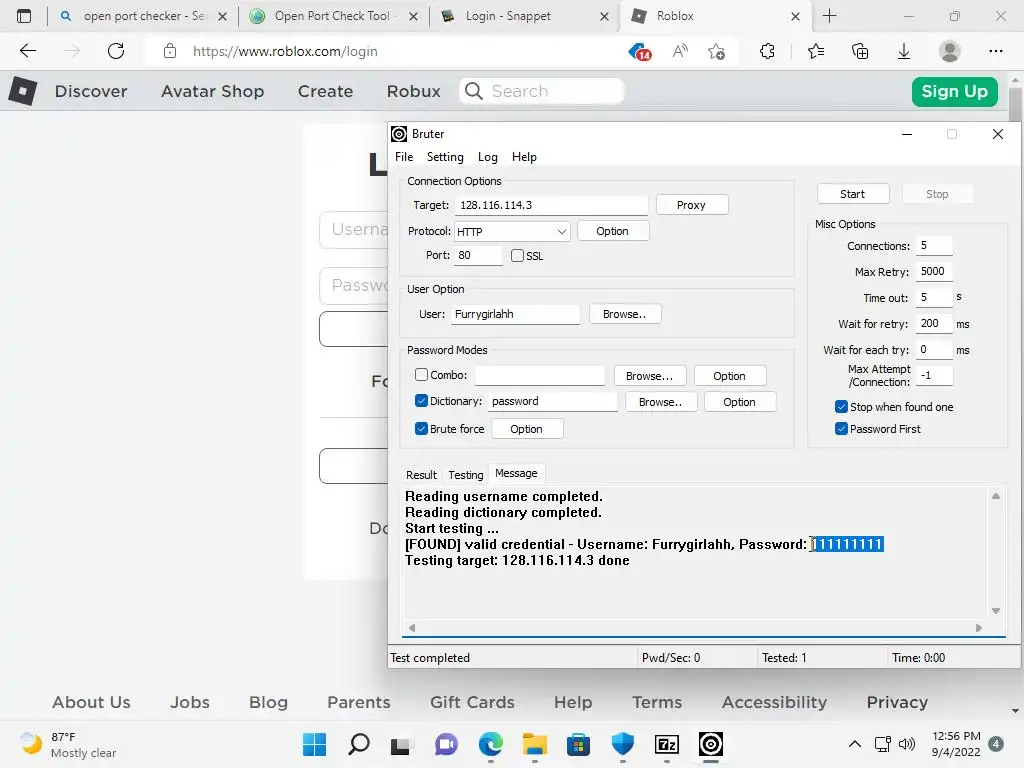
Task: Click the Roblox logo icon in navbar
Action: 22,91
